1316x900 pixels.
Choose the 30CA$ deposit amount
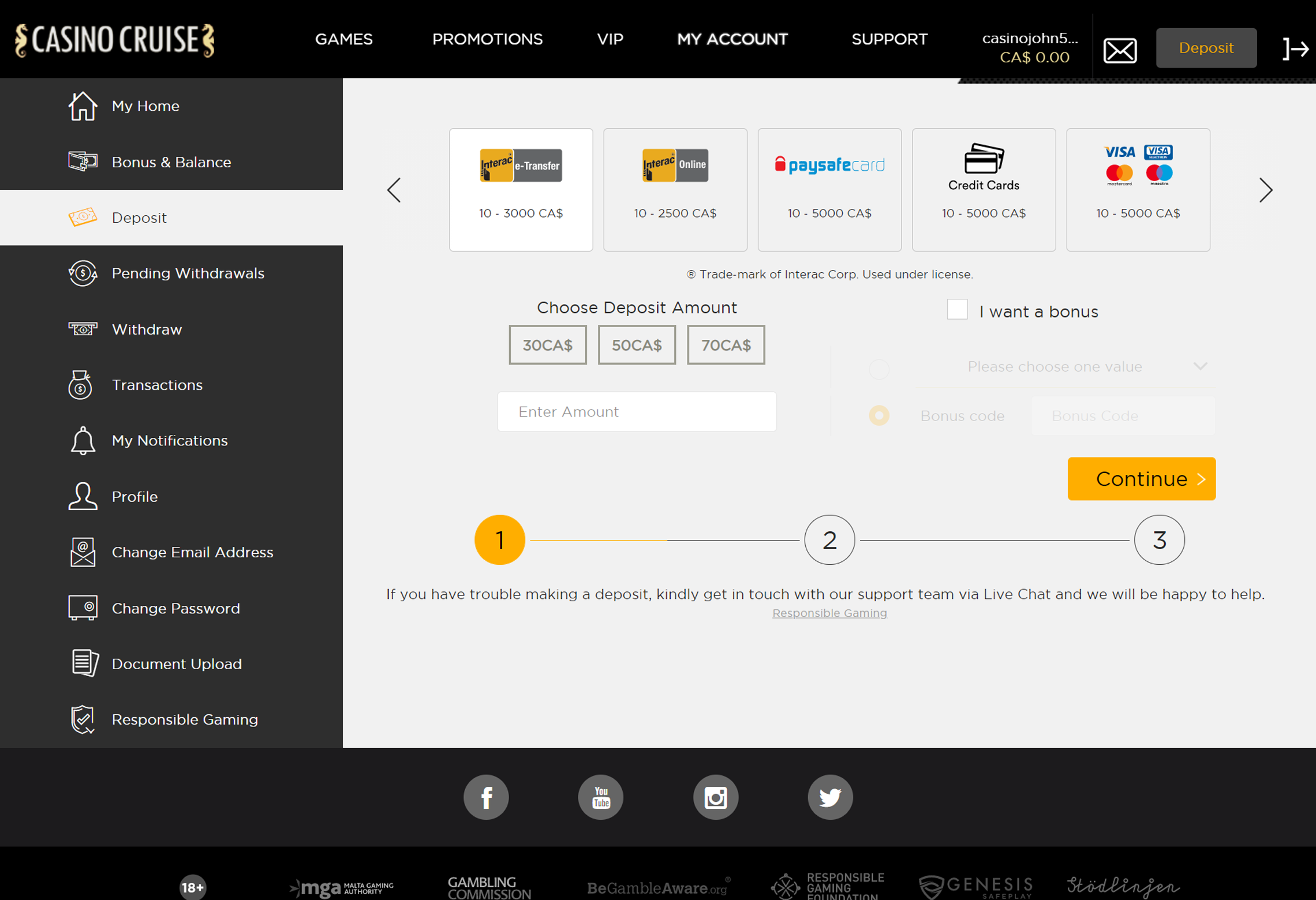[548, 345]
